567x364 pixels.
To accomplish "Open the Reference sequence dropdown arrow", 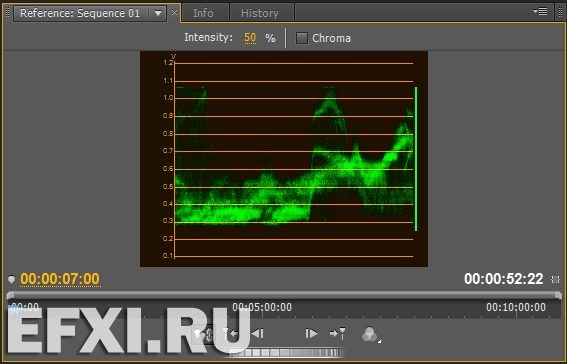I will pyautogui.click(x=158, y=13).
